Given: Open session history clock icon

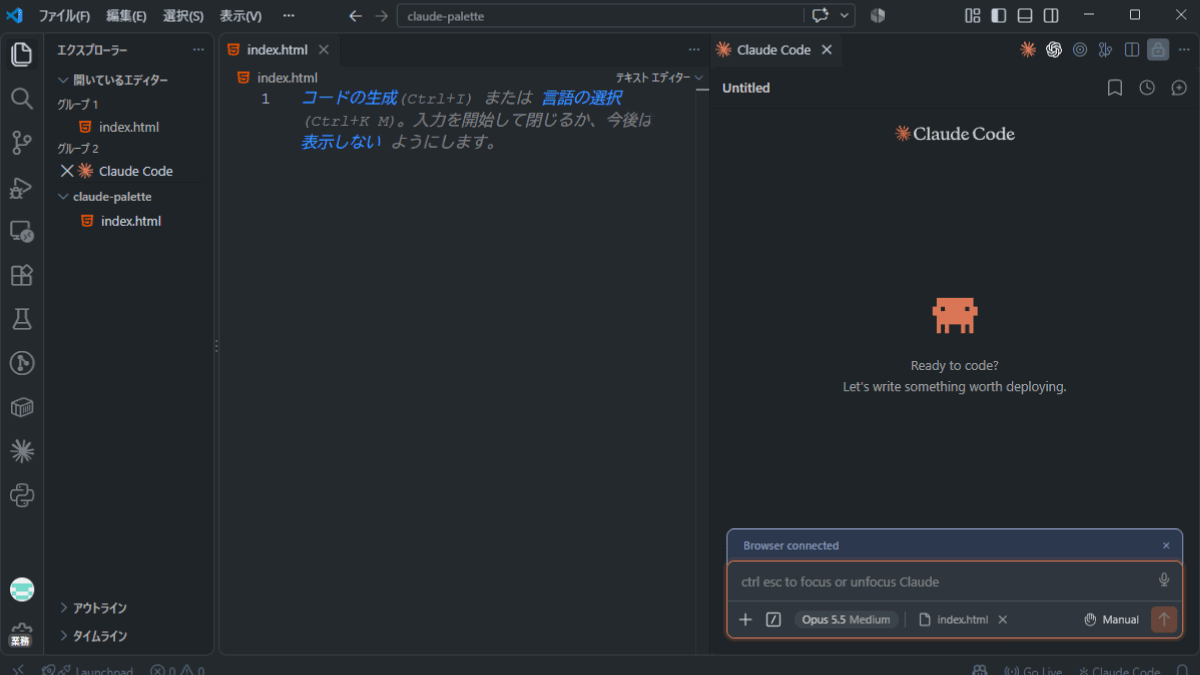Looking at the screenshot, I should pyautogui.click(x=1147, y=88).
